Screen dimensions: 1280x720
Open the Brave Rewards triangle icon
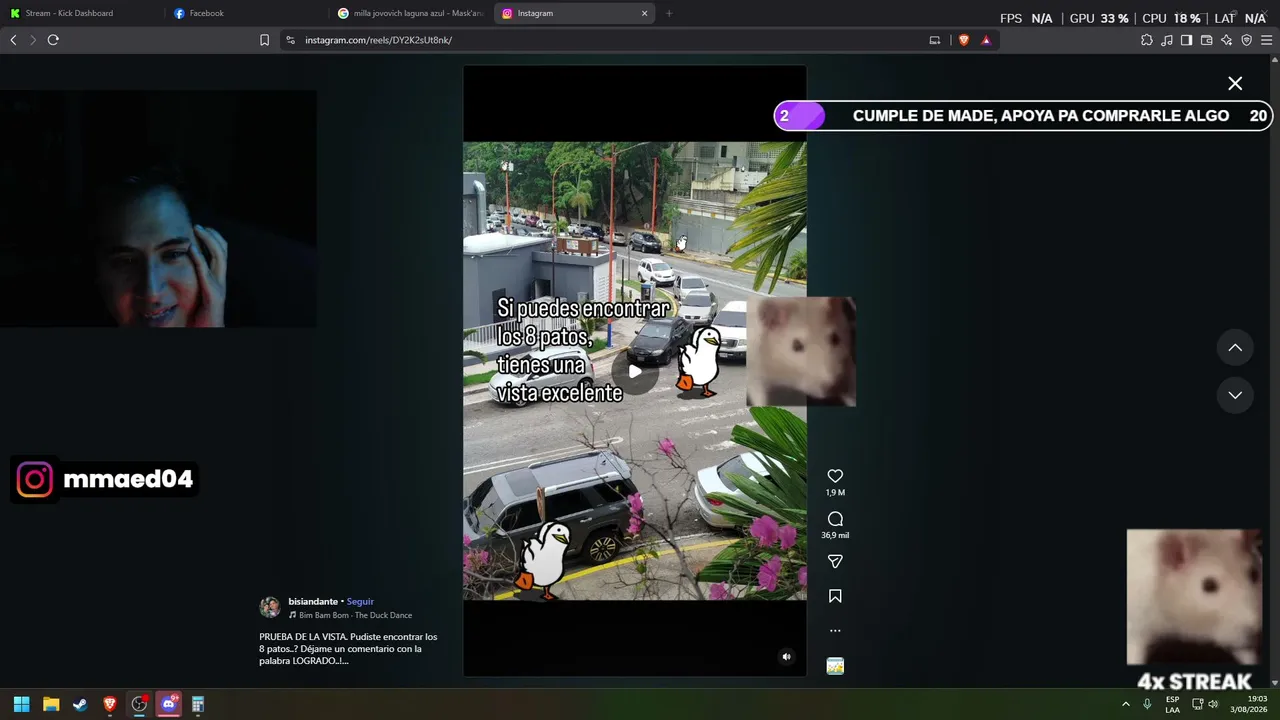point(986,40)
